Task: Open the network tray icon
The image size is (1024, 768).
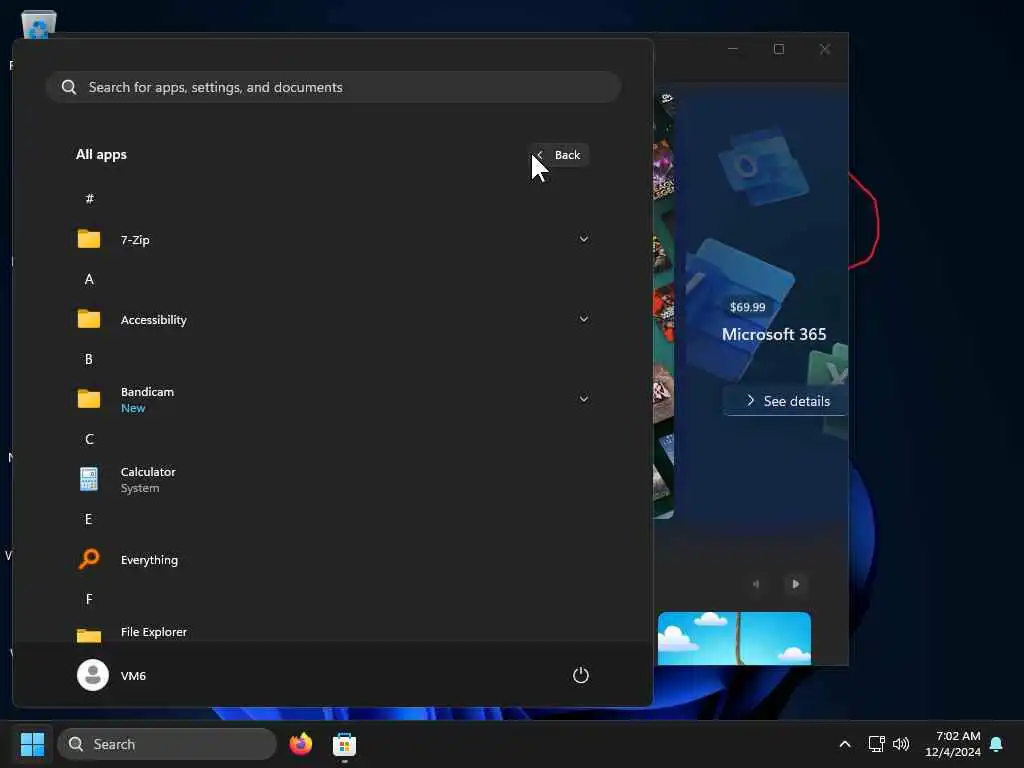Action: pos(876,744)
